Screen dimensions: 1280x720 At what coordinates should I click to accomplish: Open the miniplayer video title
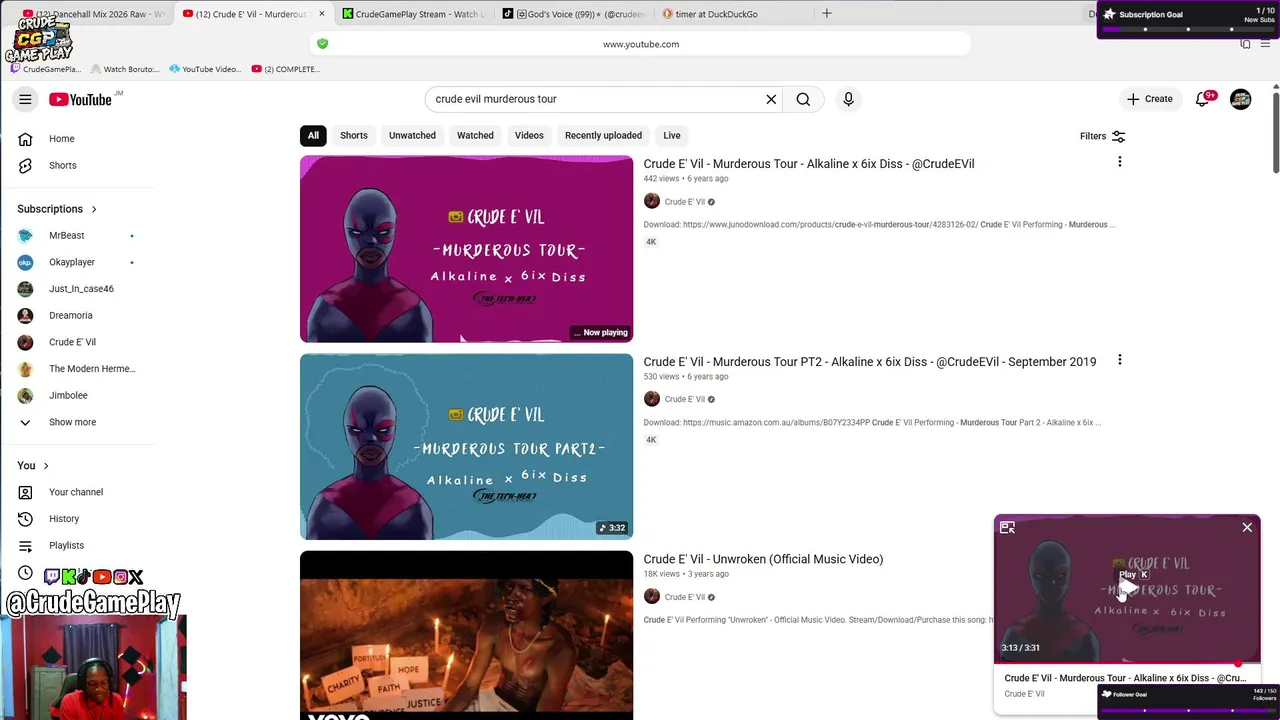coord(1125,678)
